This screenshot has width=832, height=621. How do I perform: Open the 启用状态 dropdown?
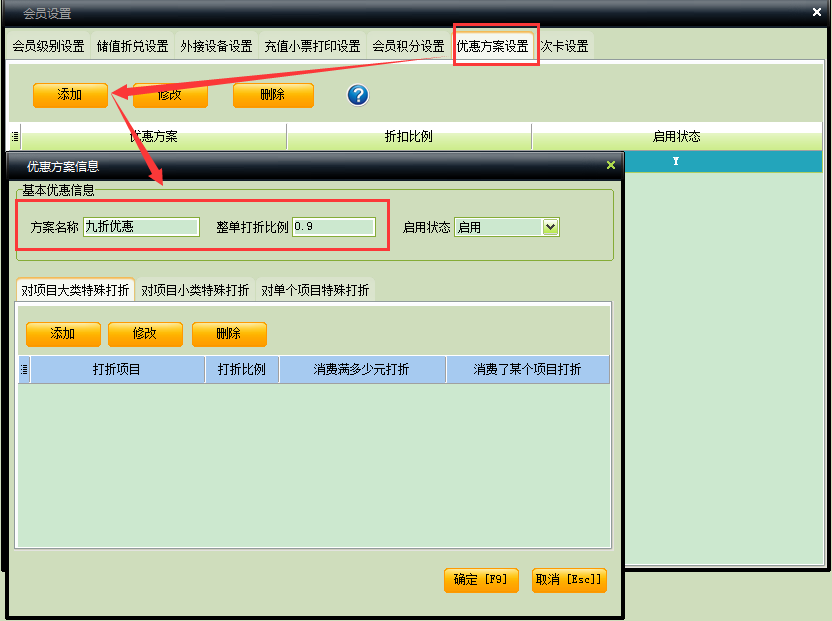[549, 227]
